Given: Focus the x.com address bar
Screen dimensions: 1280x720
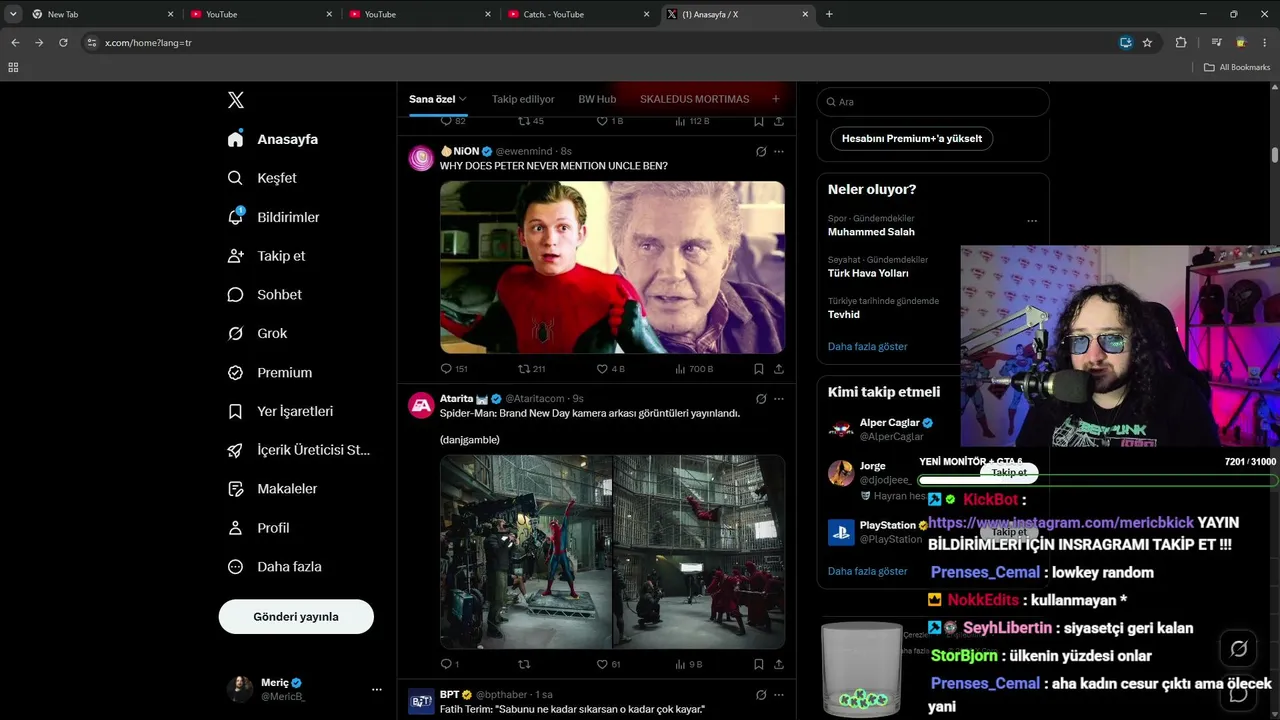Looking at the screenshot, I should 600,42.
